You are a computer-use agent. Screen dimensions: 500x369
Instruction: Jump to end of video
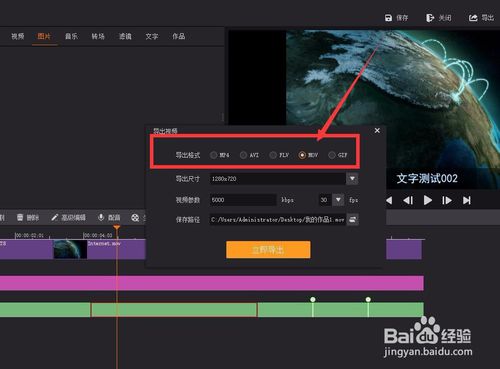click(x=467, y=200)
